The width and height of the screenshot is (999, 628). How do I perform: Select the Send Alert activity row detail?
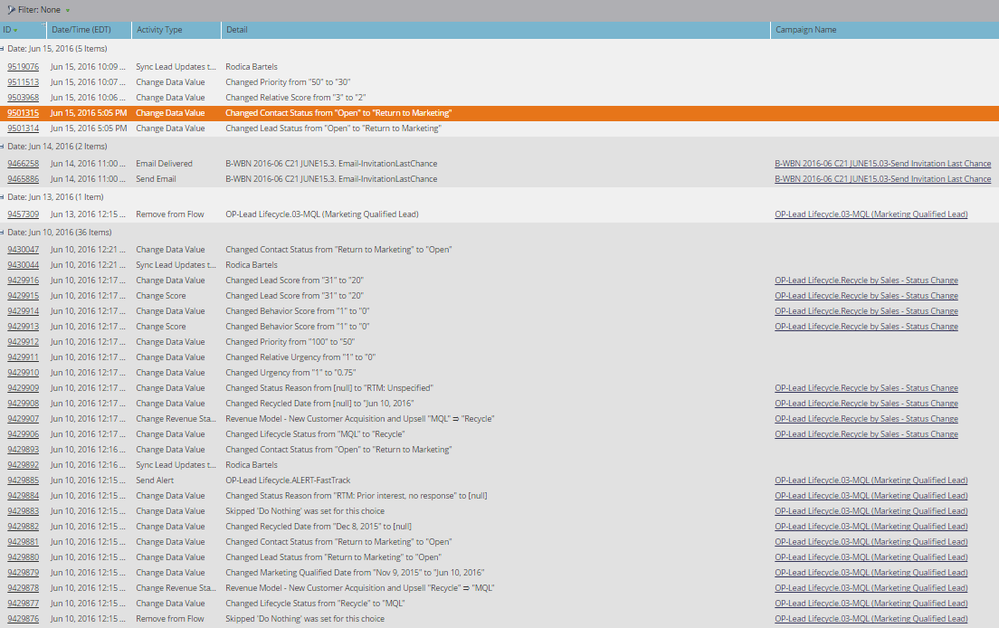(x=288, y=480)
